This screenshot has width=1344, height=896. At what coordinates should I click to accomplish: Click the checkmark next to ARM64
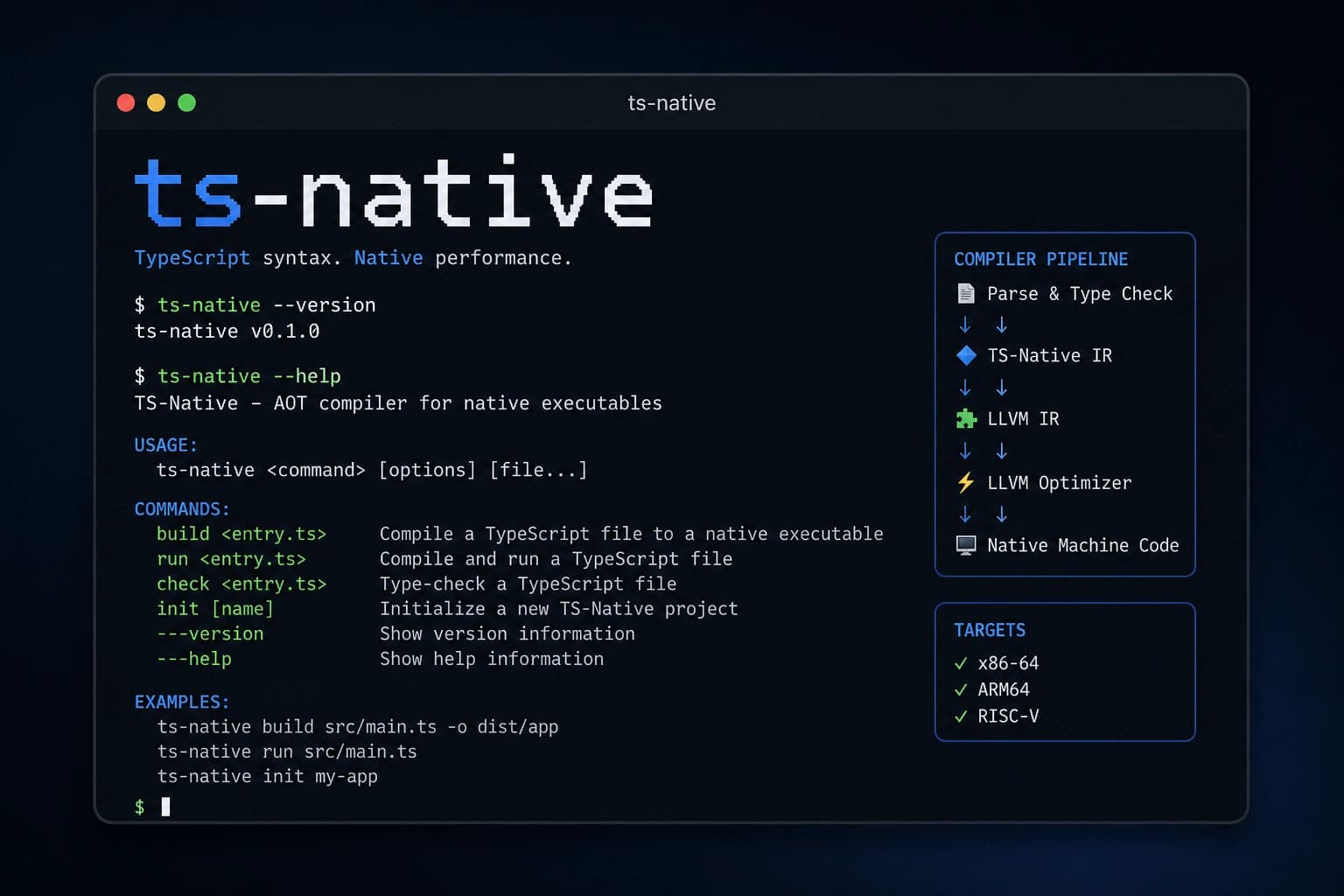click(961, 689)
